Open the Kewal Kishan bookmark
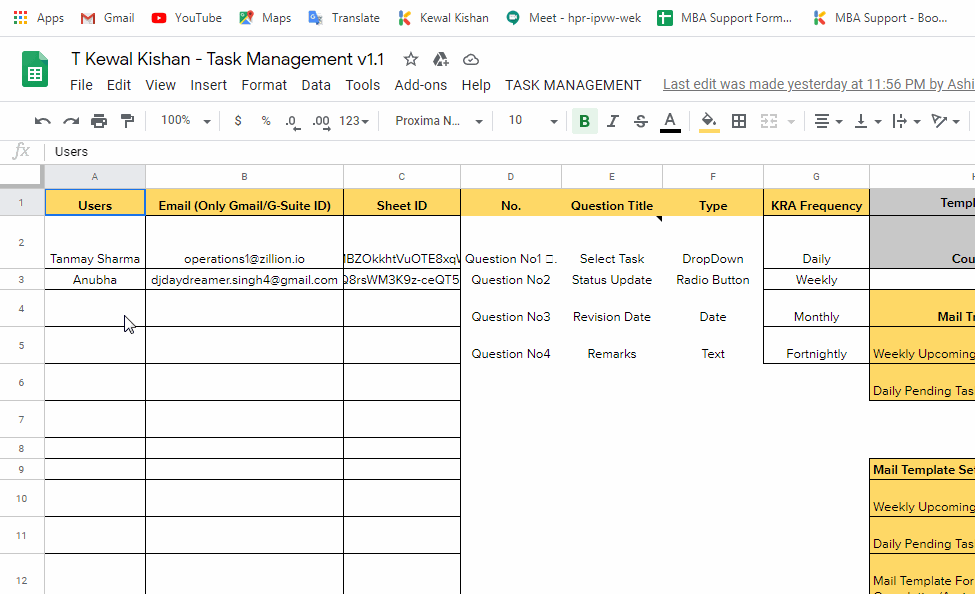The width and height of the screenshot is (975, 594). [443, 18]
